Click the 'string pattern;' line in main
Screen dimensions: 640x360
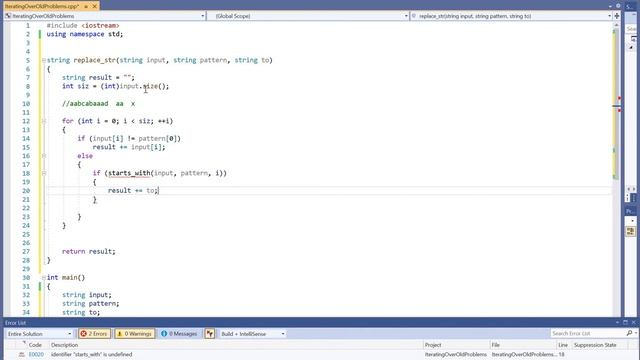(x=90, y=304)
